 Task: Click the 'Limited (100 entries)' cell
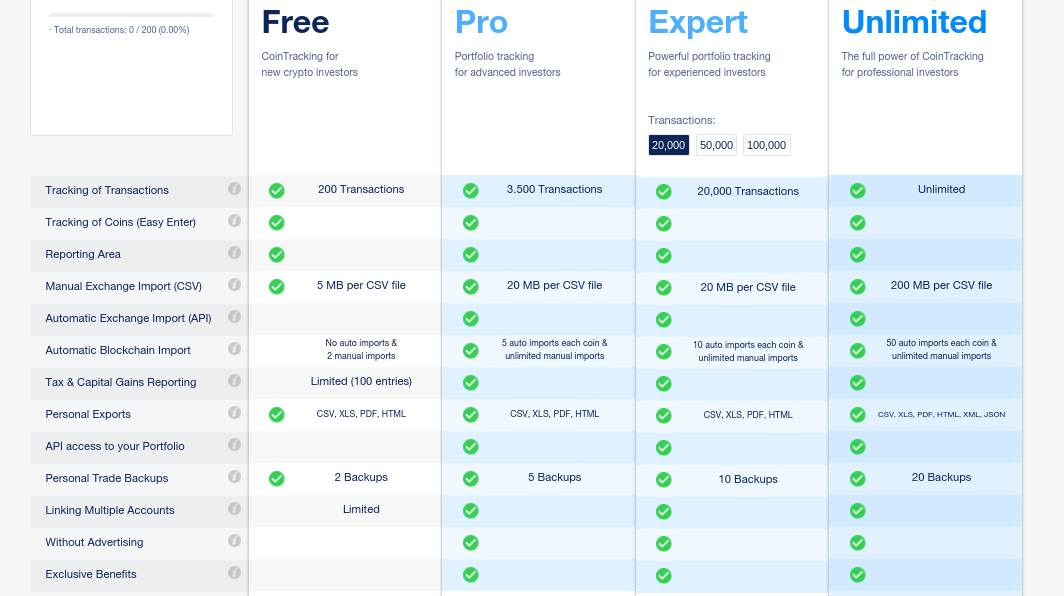click(361, 381)
